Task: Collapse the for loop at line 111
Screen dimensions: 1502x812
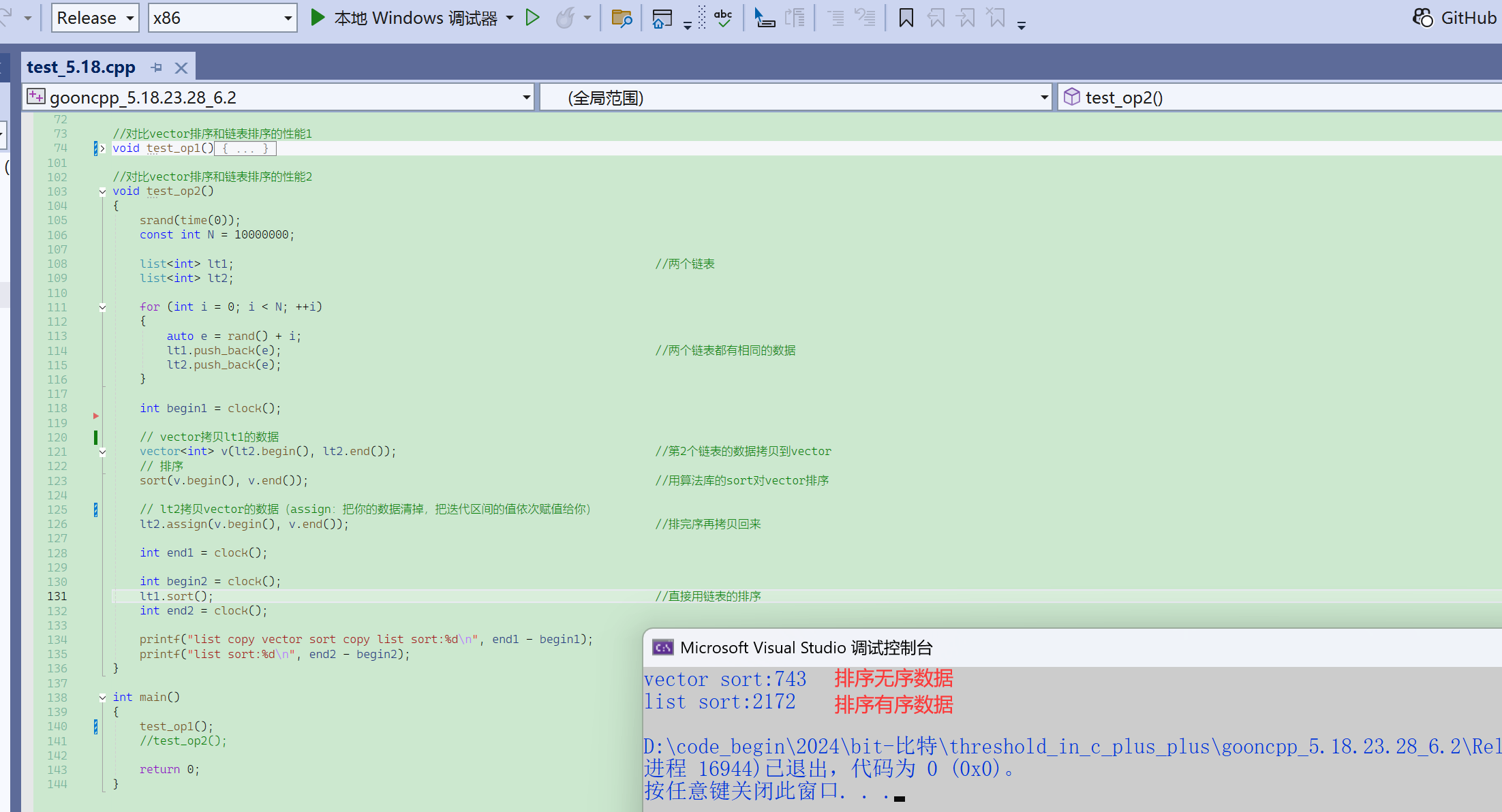Action: coord(102,307)
